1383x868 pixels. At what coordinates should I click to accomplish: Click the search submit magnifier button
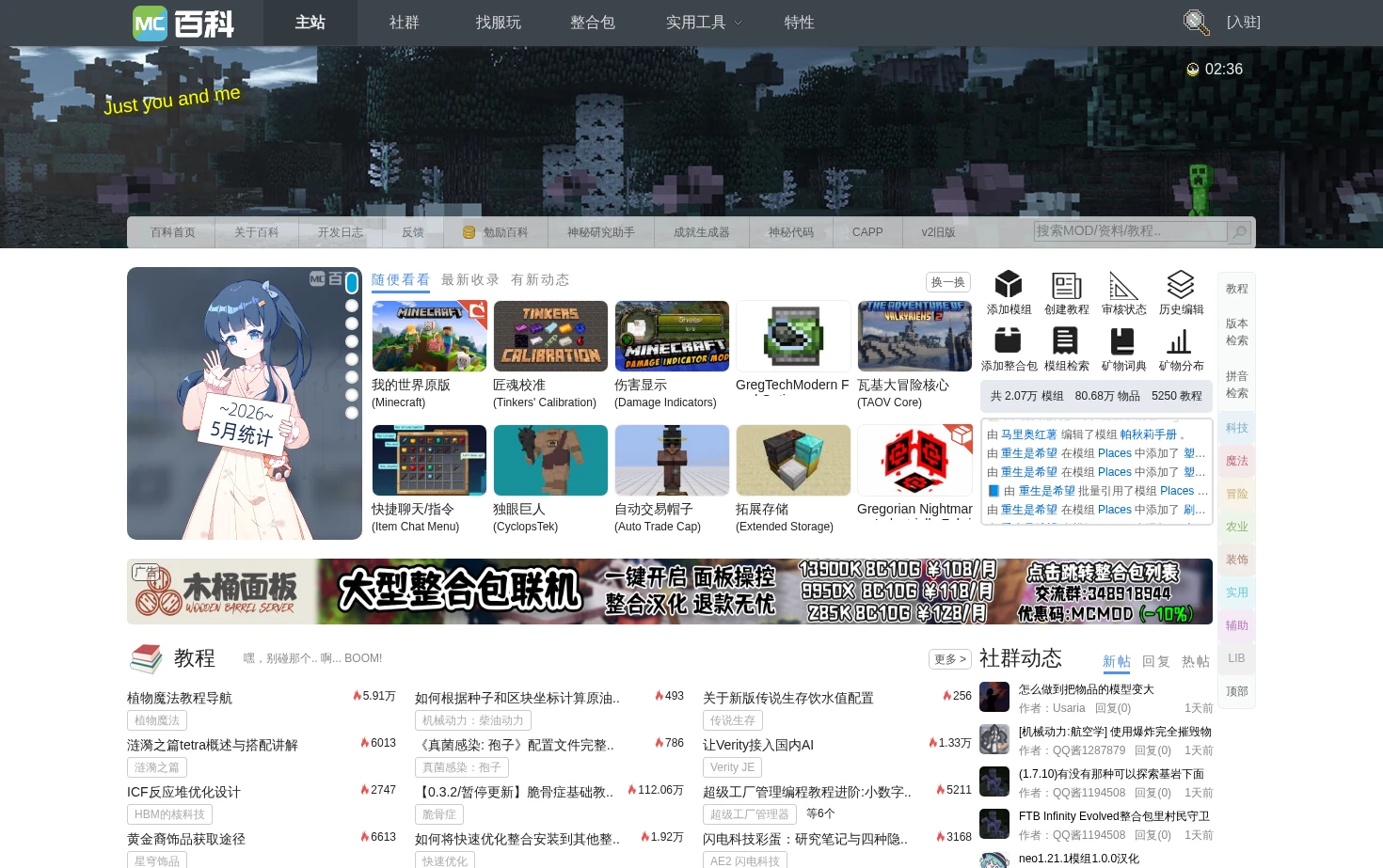pyautogui.click(x=1239, y=231)
